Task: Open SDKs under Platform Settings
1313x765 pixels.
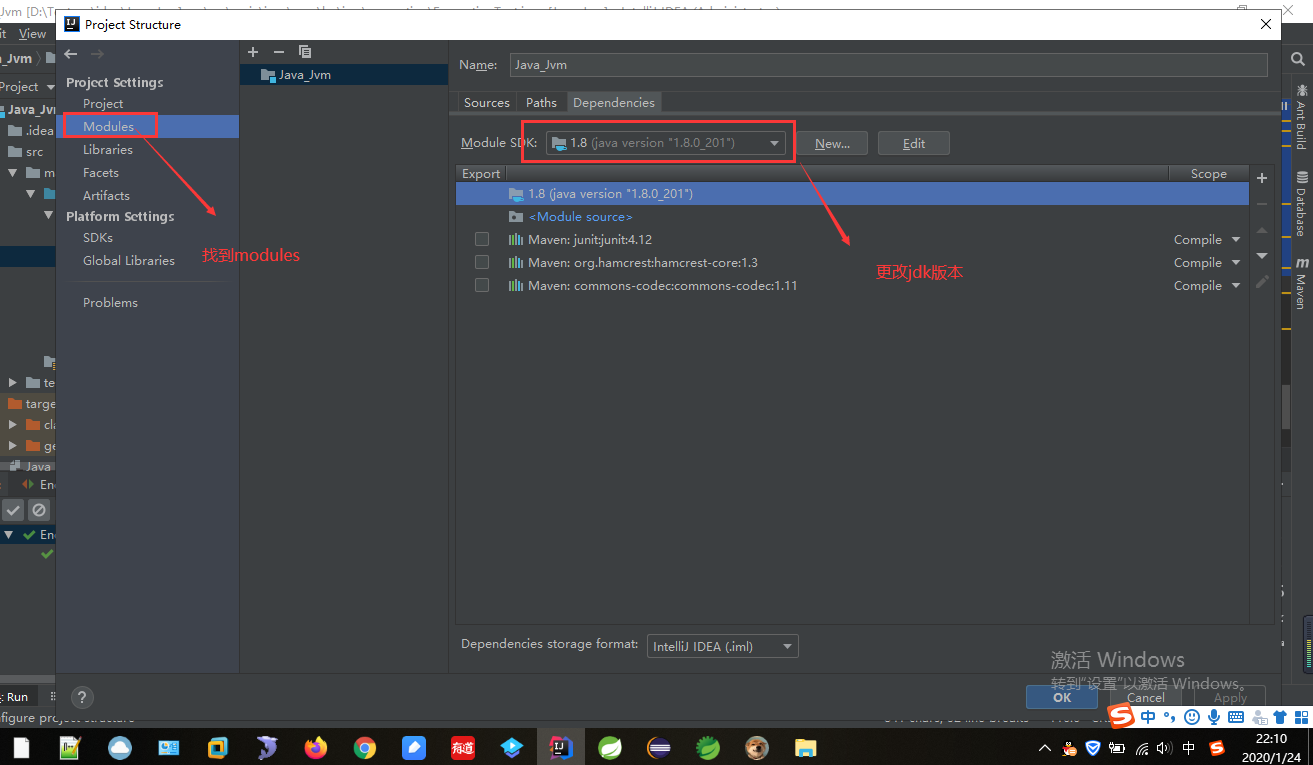Action: [x=98, y=238]
